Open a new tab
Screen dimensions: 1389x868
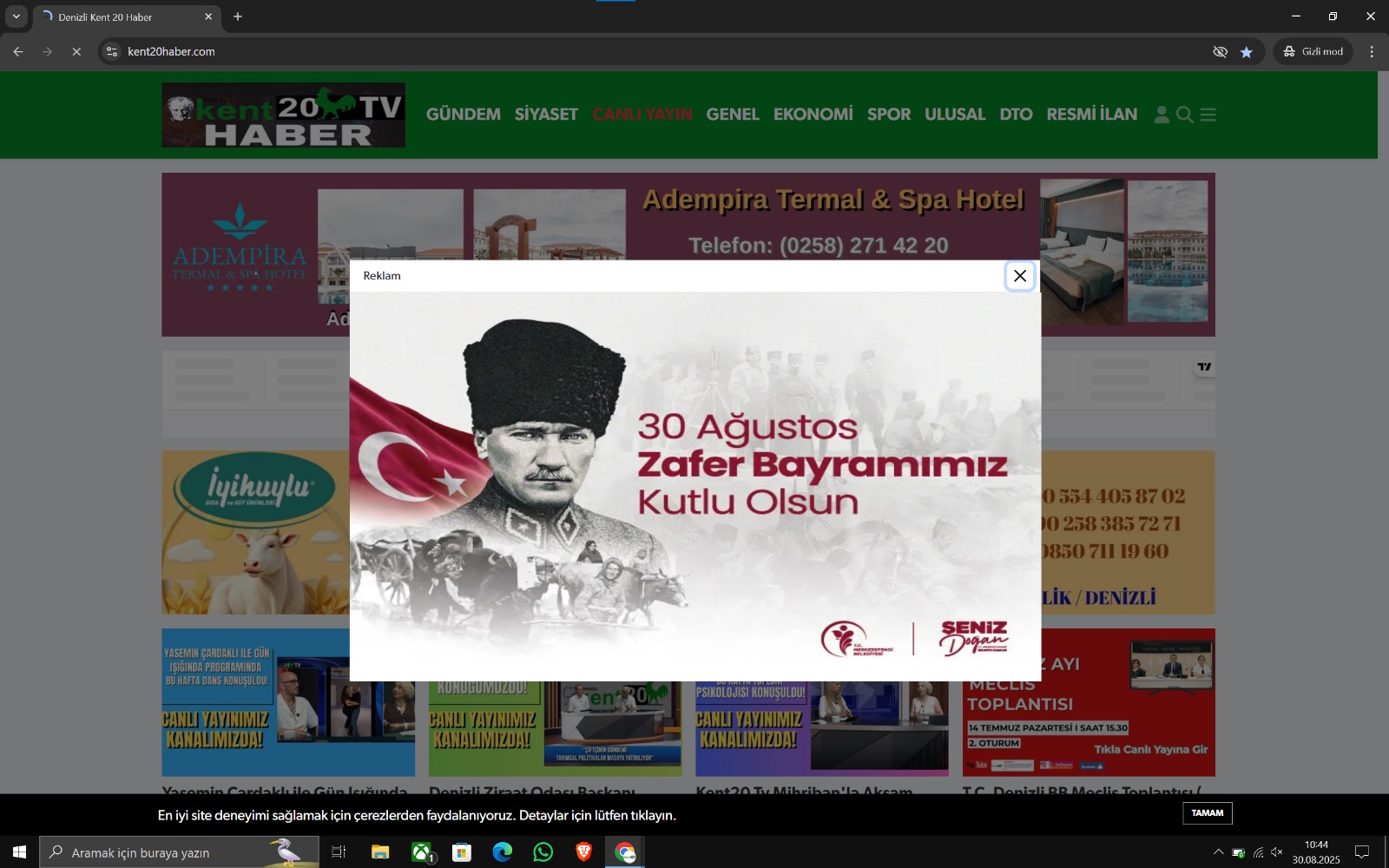pyautogui.click(x=238, y=16)
